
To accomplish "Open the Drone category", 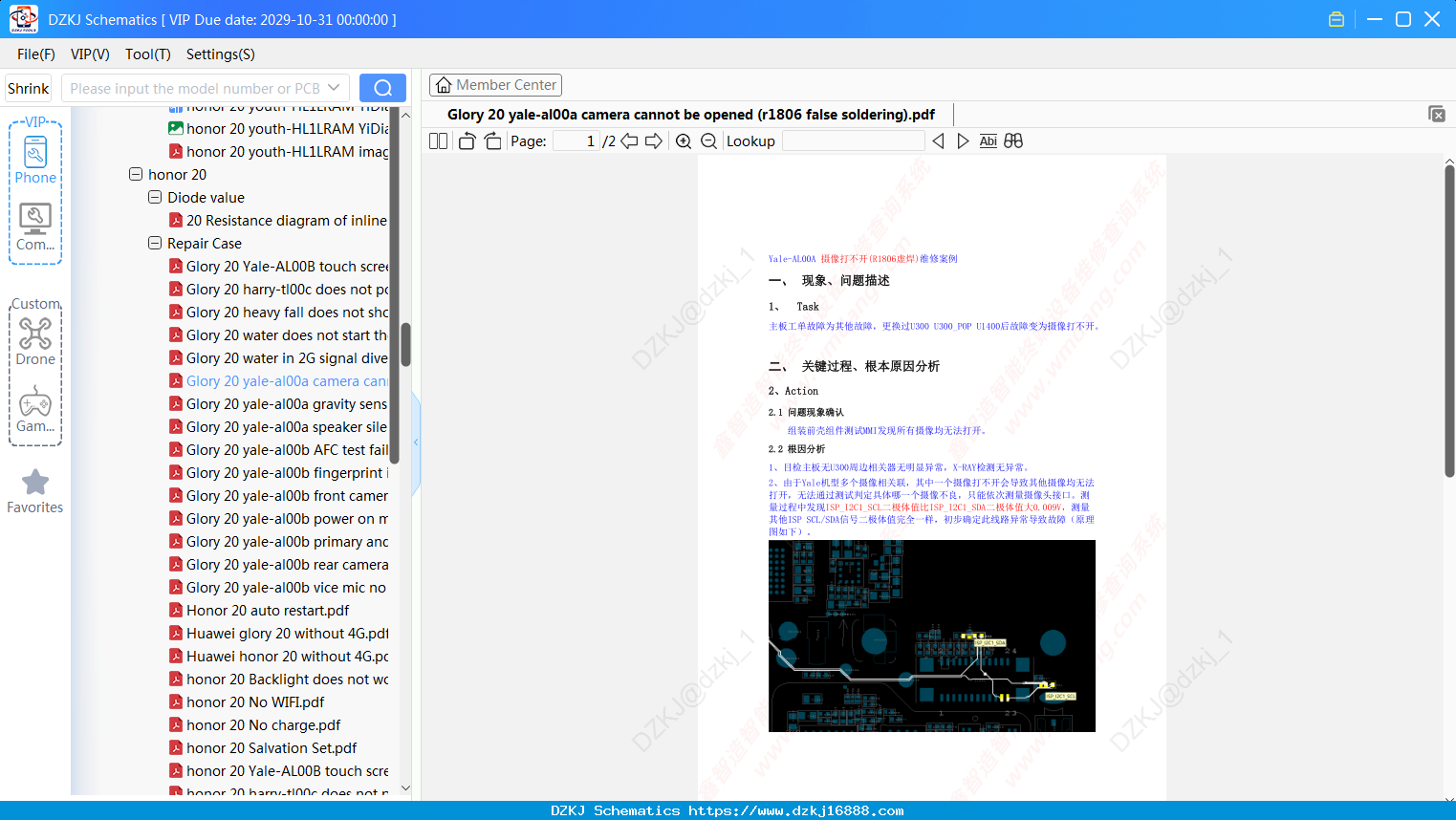I will tap(35, 342).
